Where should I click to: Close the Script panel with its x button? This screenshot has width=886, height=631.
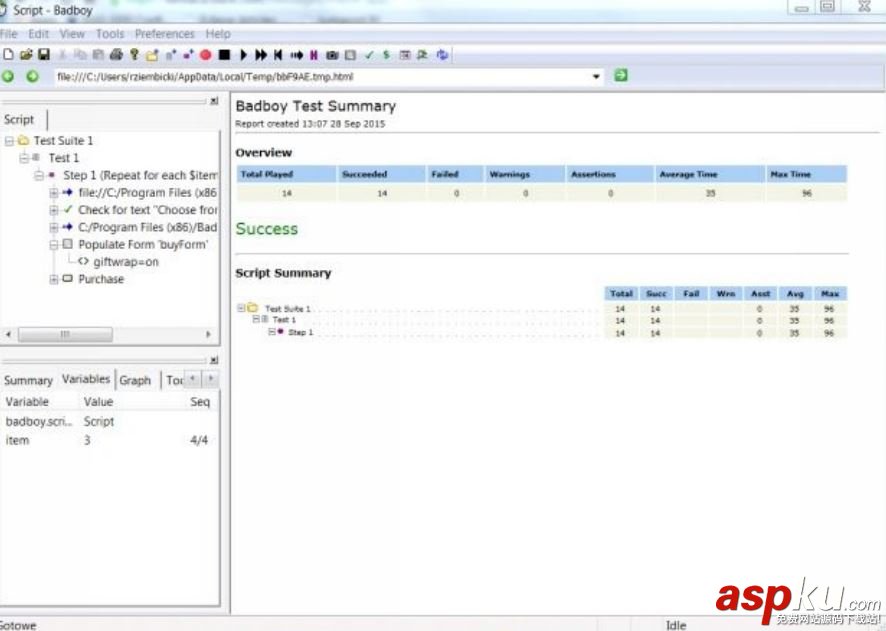[214, 101]
